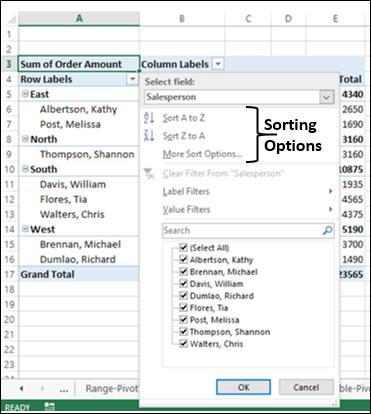Screen dimensions: 371x414
Task: Open the Select field Salesperson dropdown
Action: [x=326, y=97]
